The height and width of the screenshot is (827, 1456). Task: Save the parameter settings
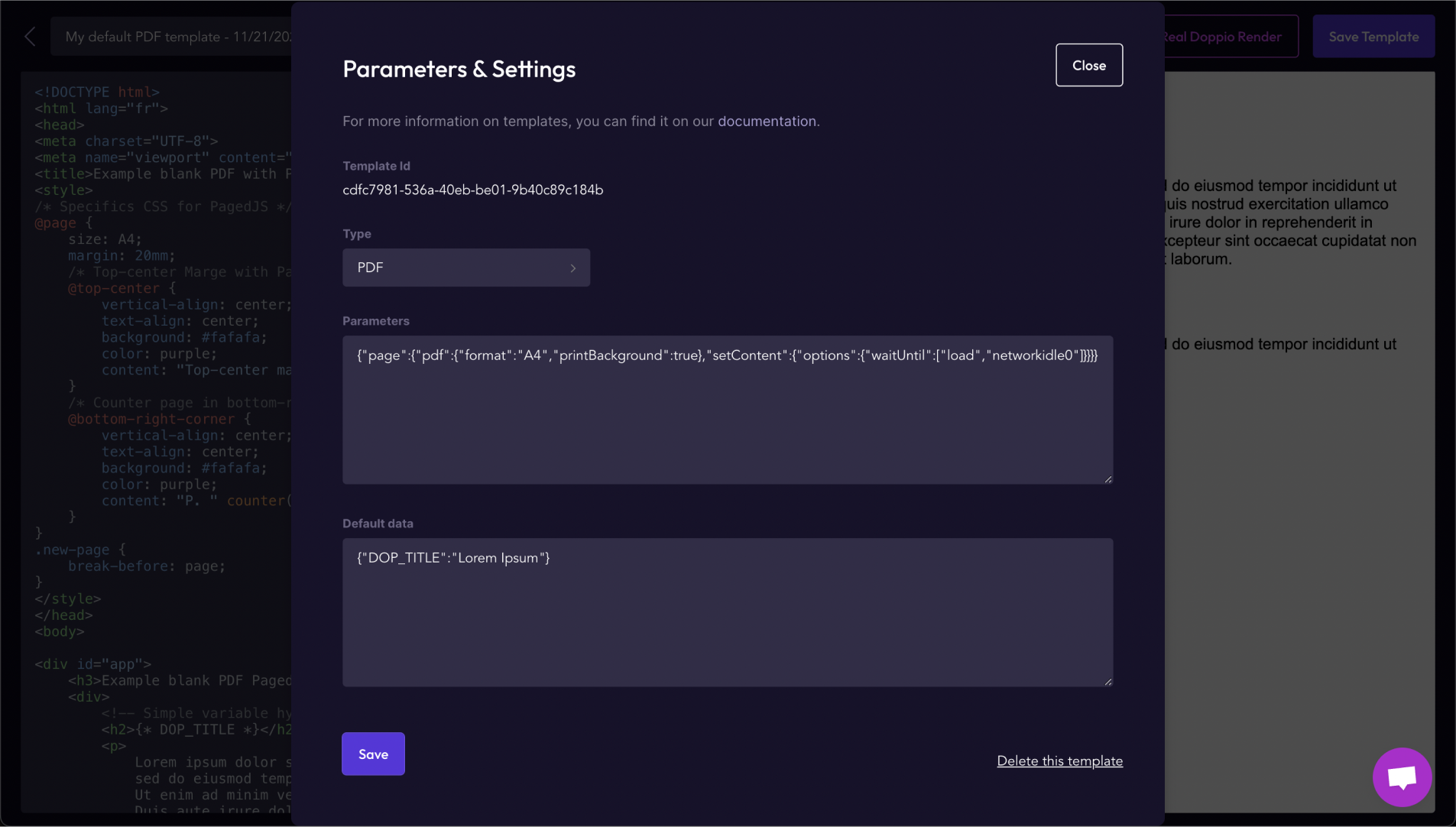pyautogui.click(x=372, y=754)
